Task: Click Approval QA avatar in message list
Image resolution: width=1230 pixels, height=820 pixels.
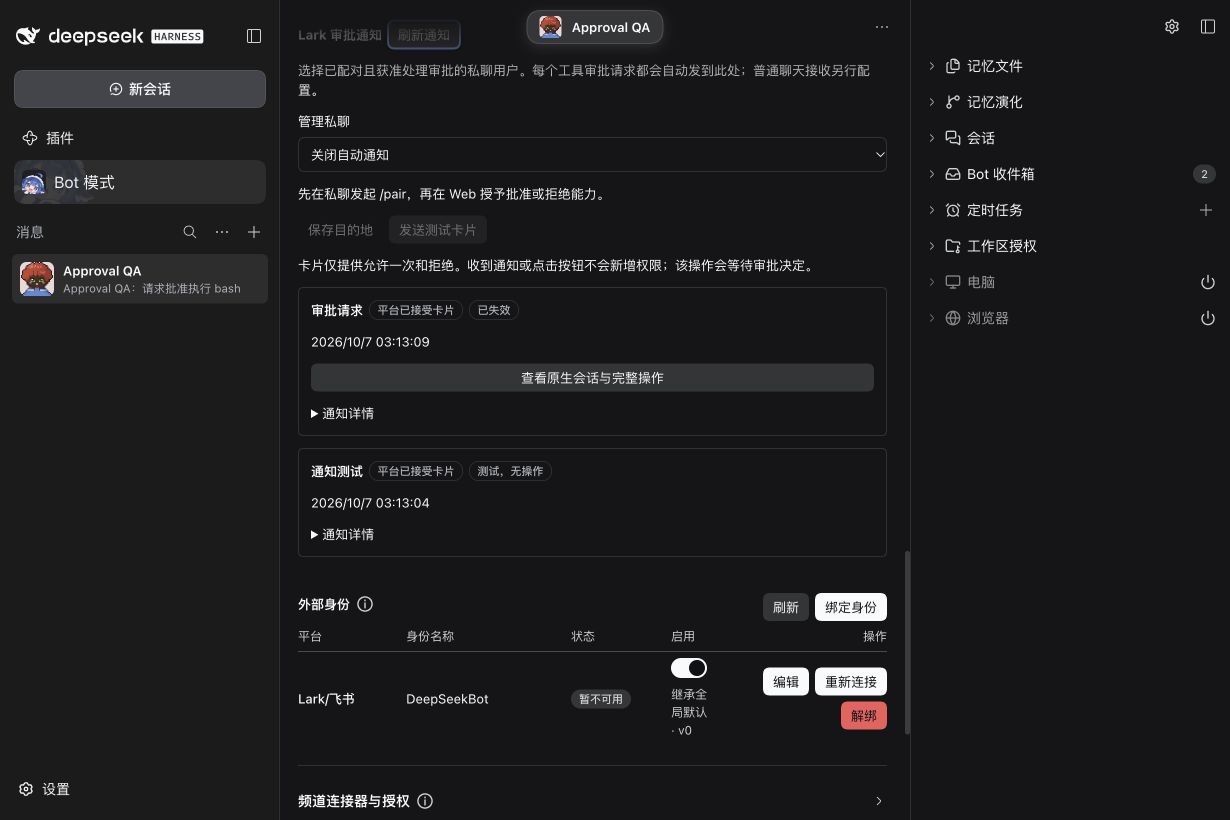Action: coord(37,279)
